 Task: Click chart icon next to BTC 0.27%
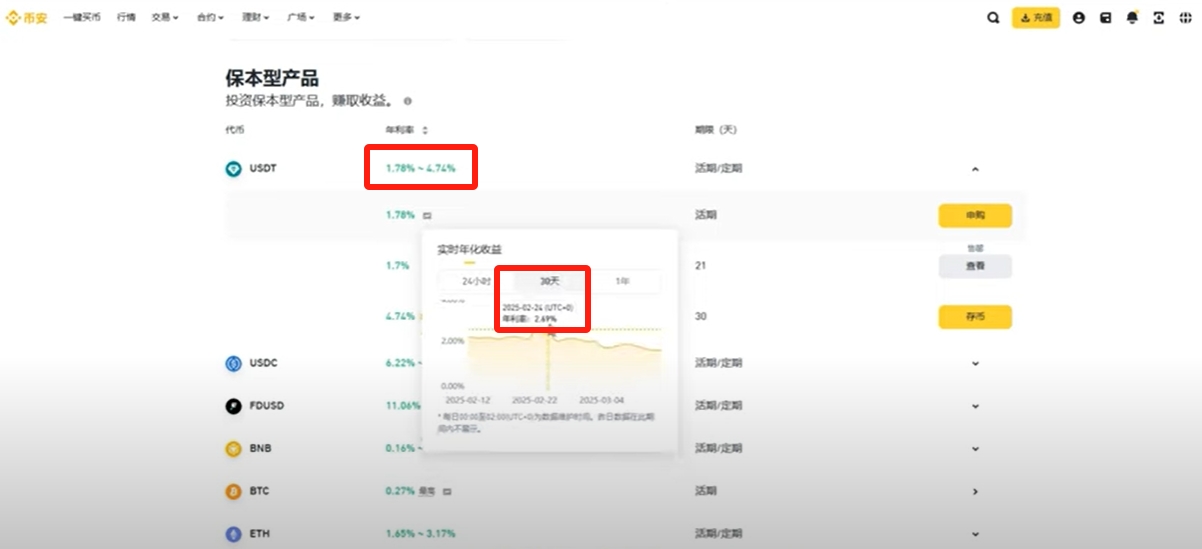447,492
